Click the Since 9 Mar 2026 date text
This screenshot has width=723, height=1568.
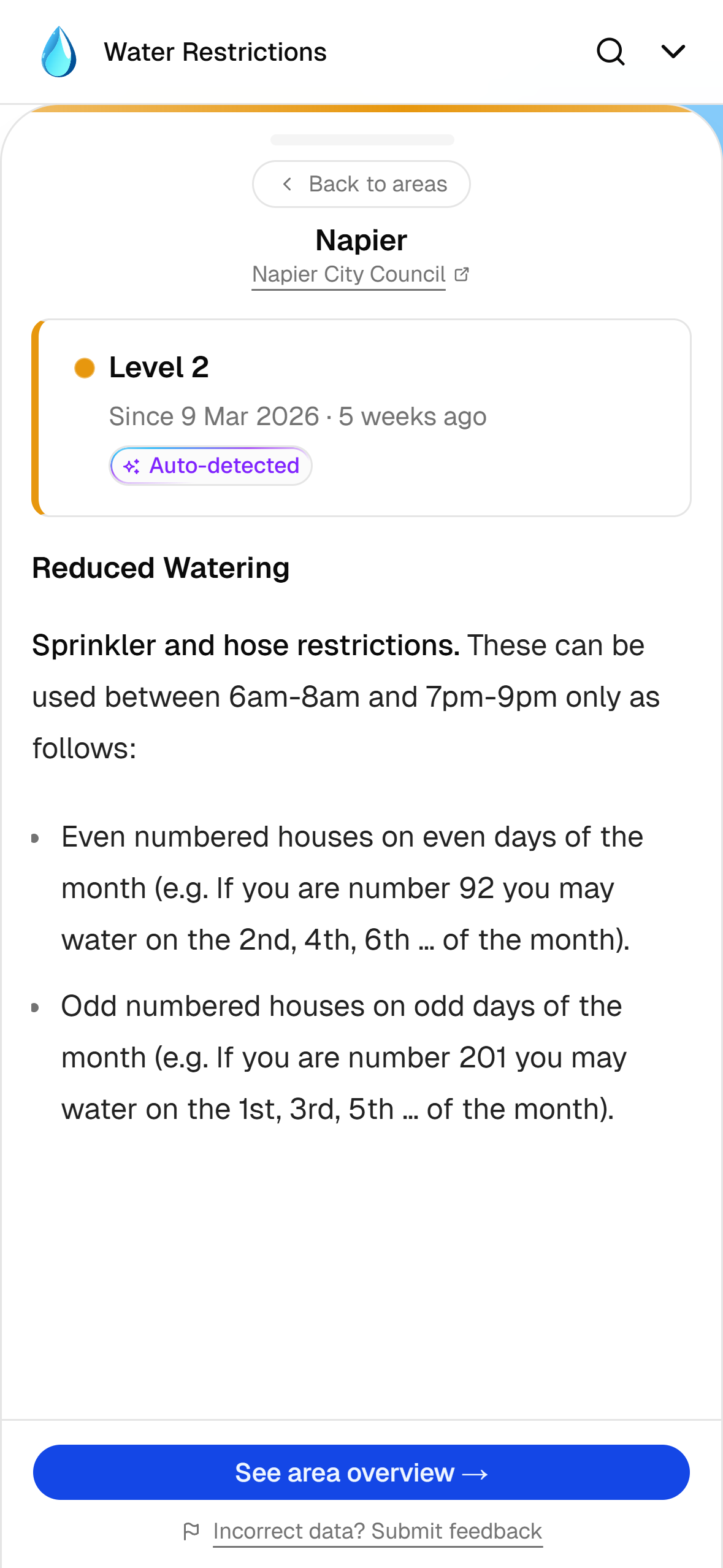pyautogui.click(x=214, y=417)
